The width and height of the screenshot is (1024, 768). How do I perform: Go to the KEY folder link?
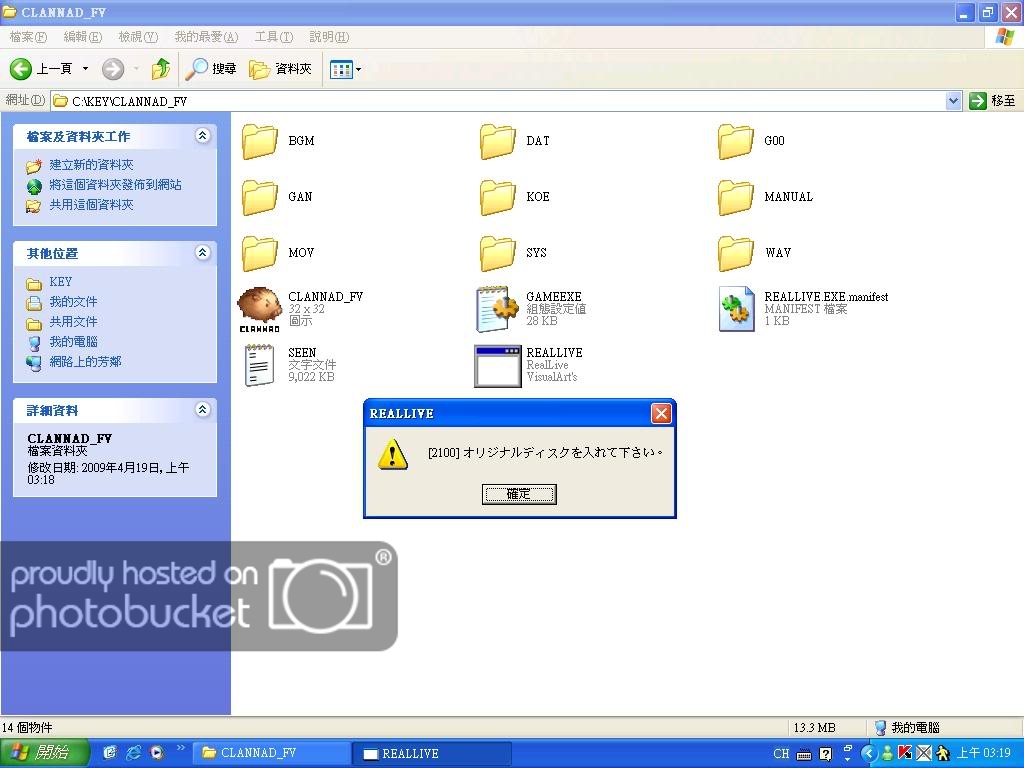point(60,282)
